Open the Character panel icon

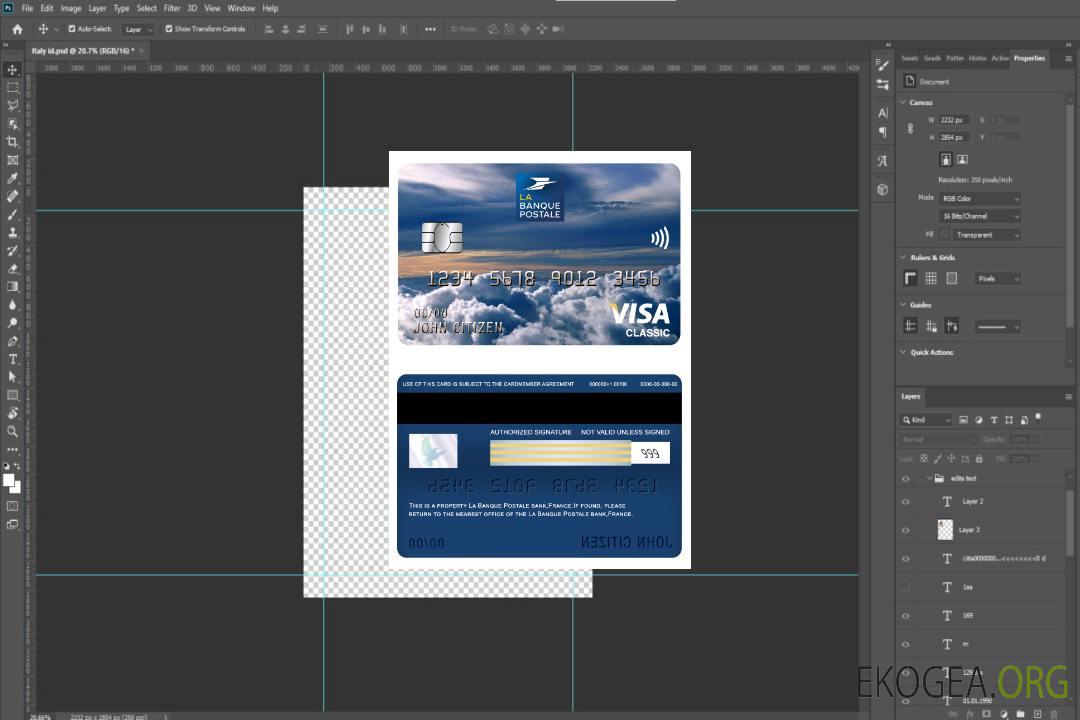[x=882, y=113]
